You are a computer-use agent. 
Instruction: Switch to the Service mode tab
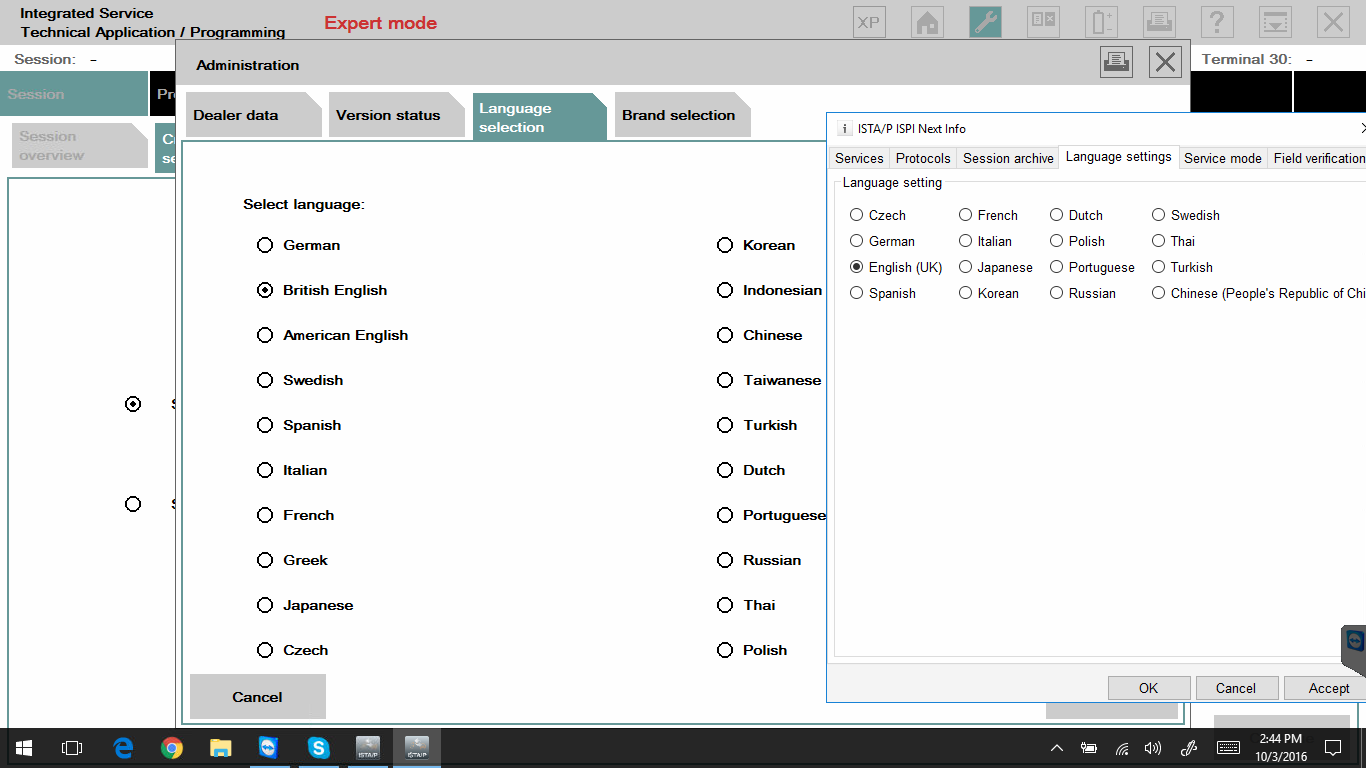[1222, 158]
